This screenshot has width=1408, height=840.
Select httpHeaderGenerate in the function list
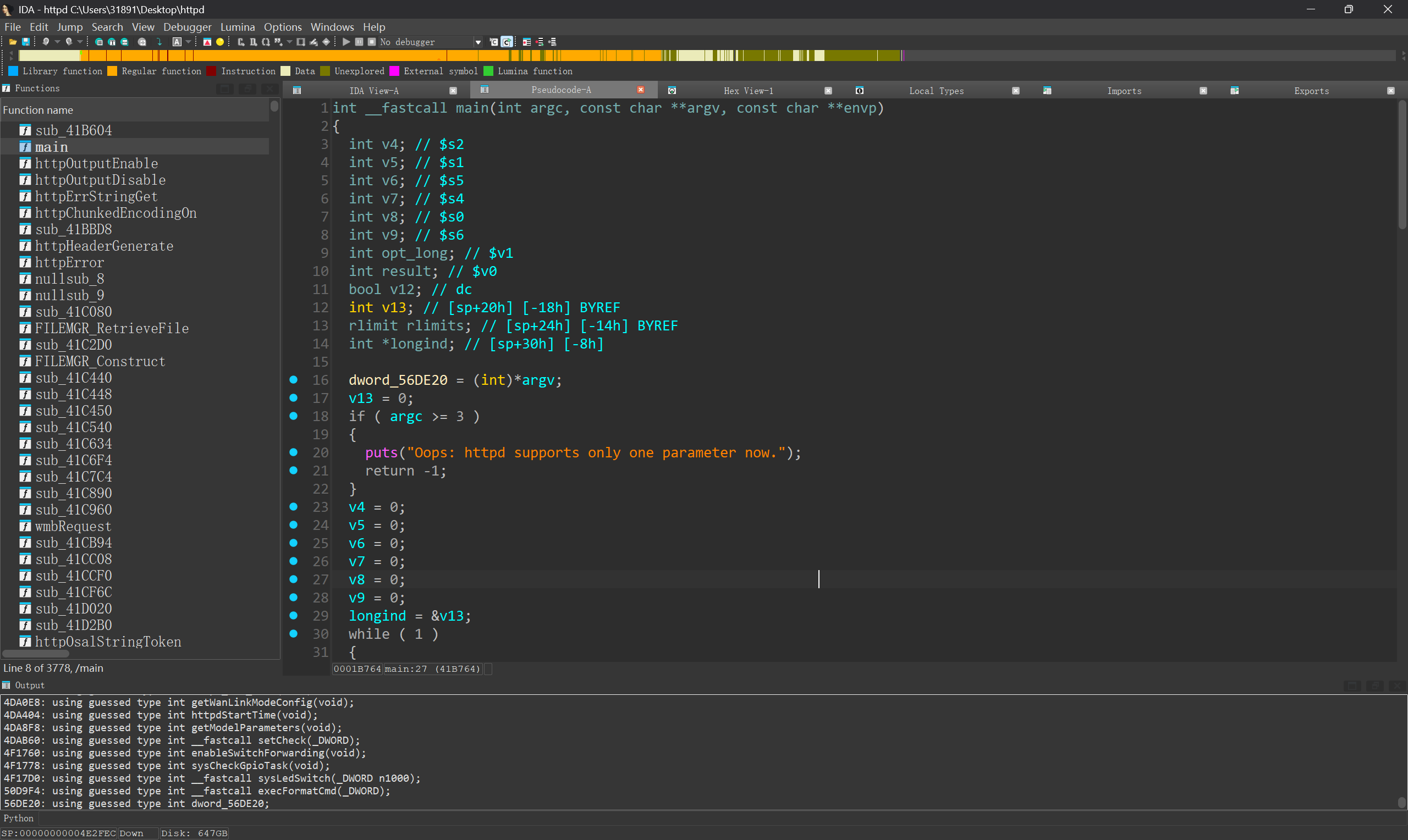[104, 246]
